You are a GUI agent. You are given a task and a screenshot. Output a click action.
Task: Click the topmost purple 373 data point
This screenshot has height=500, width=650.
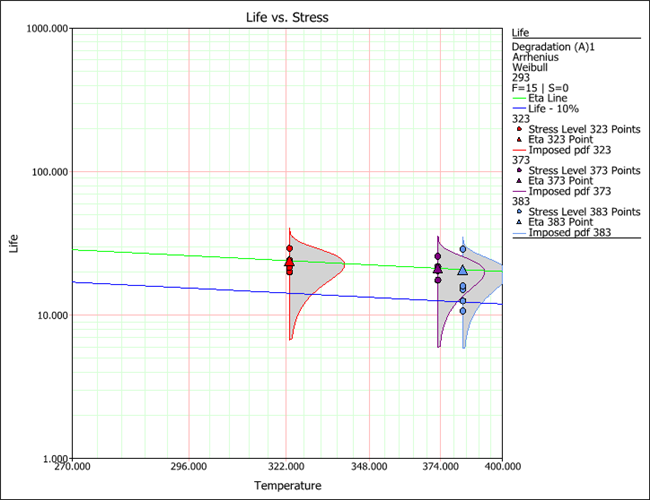point(437,256)
